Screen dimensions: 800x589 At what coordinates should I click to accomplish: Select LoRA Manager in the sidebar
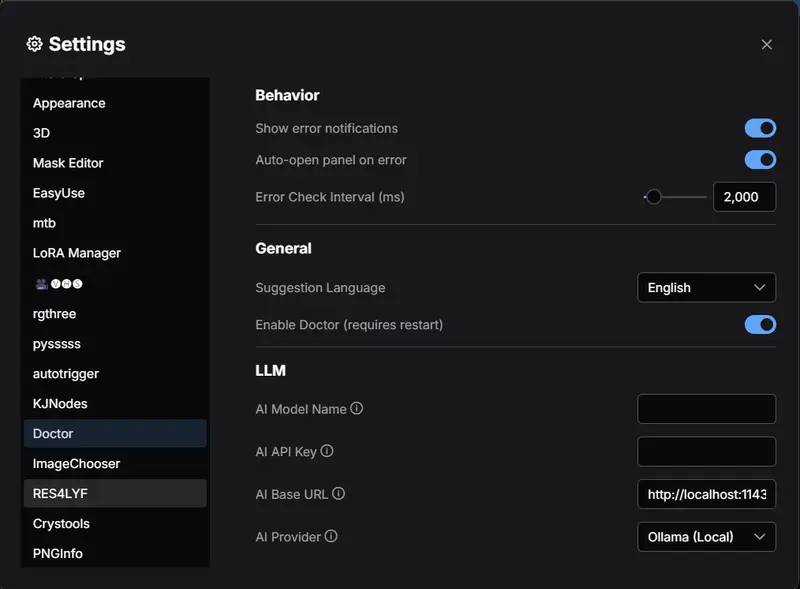[x=77, y=253]
